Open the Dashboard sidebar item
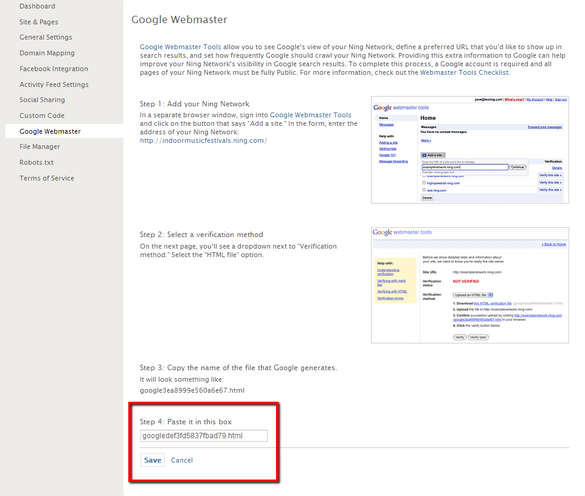This screenshot has width=585, height=496. point(37,6)
